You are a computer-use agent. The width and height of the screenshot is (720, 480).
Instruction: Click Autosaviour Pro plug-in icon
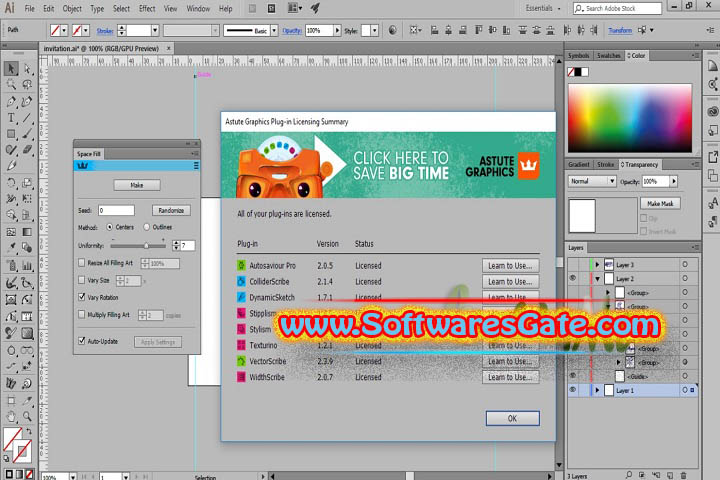pos(241,265)
